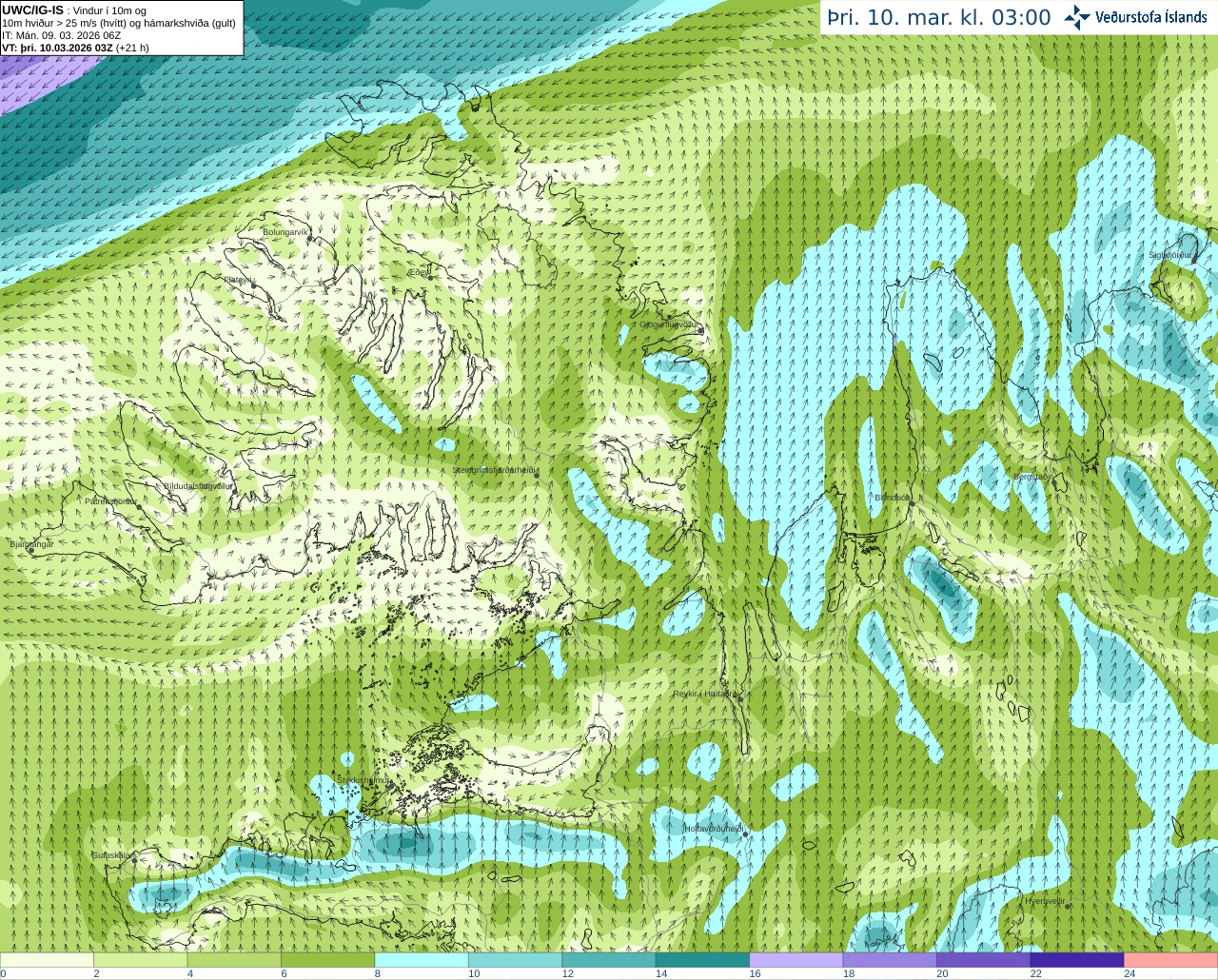
Task: Click the Bíldudalsflugvöllur station label
Action: coord(198,485)
